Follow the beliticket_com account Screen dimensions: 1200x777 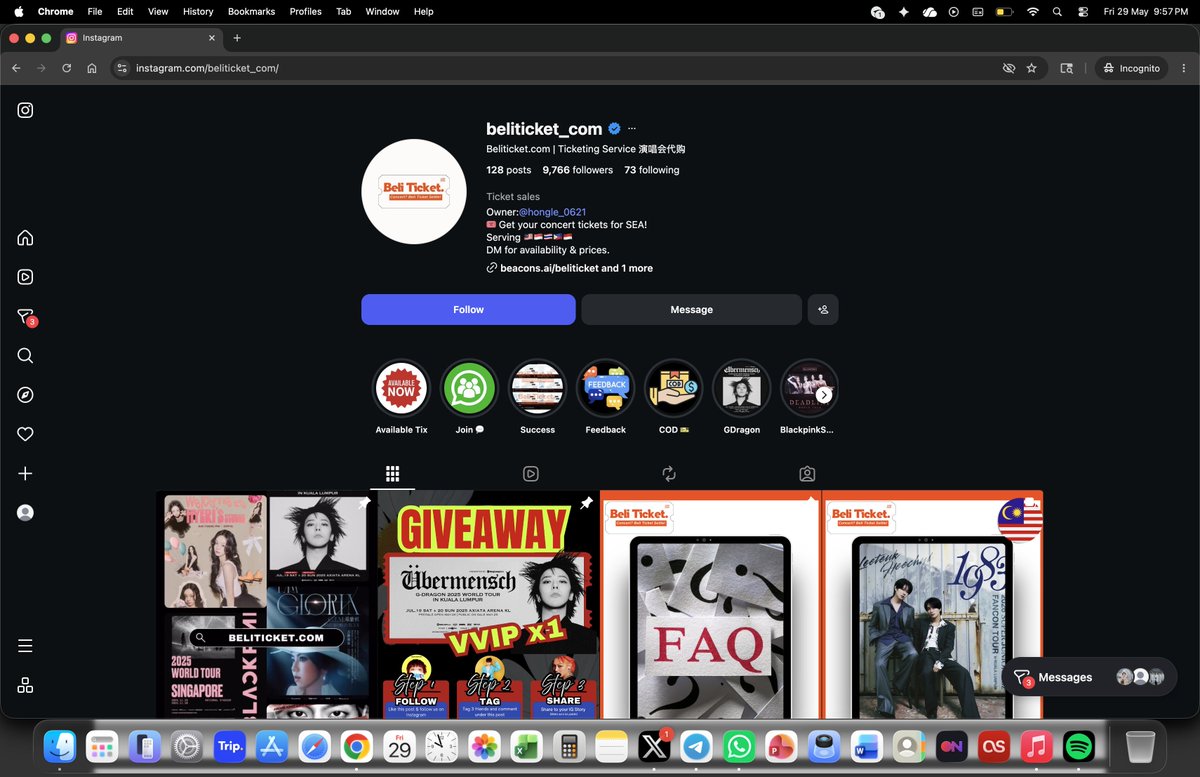click(x=468, y=310)
